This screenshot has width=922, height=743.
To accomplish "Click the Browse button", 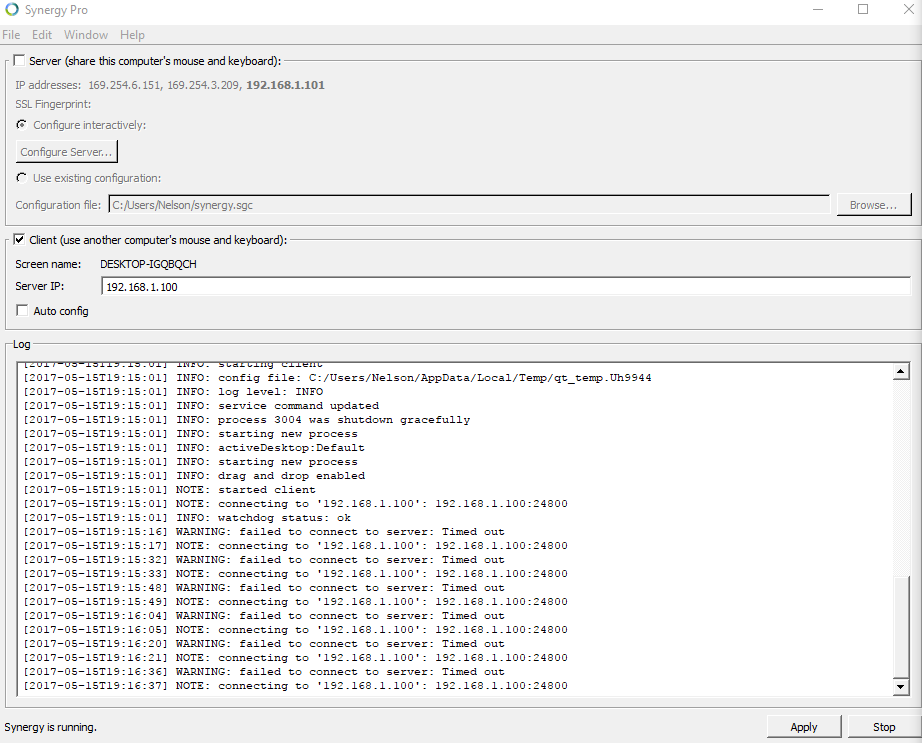I will point(873,205).
